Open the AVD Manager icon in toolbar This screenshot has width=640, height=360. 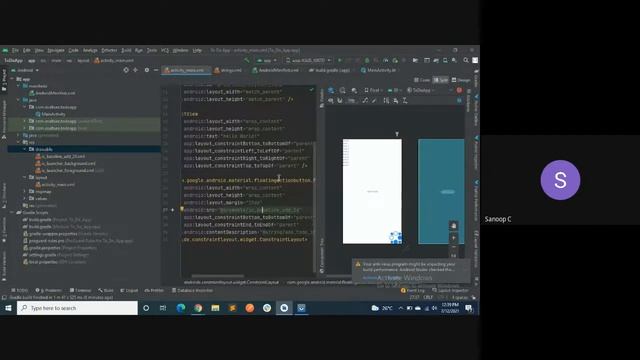pos(445,60)
